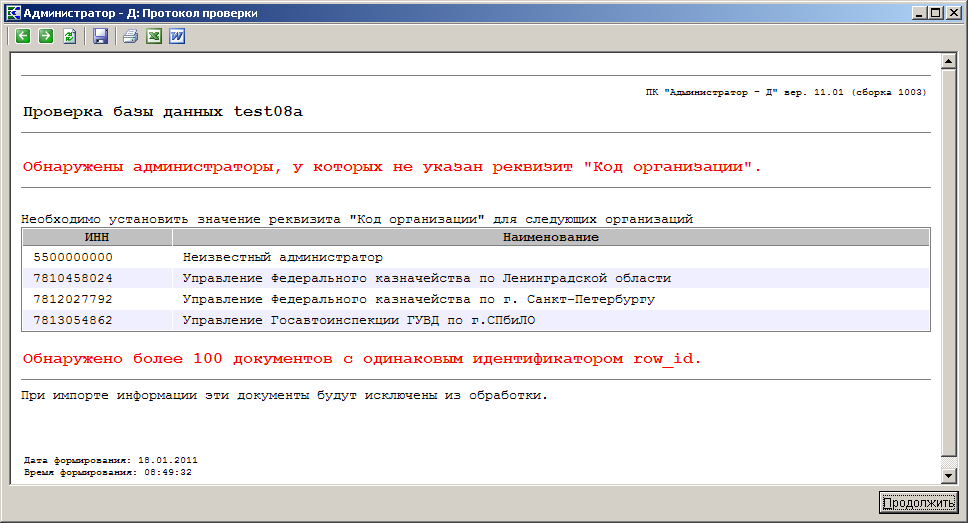Click the scrollbar up arrow

coord(949,61)
